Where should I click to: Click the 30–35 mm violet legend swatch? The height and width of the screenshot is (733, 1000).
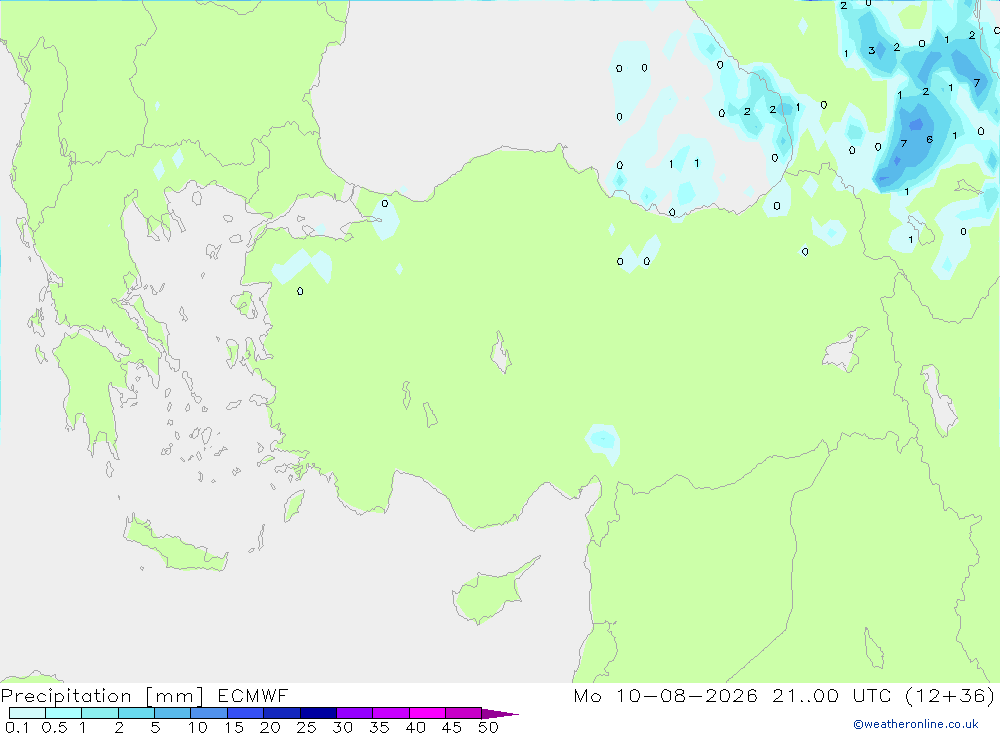354,713
